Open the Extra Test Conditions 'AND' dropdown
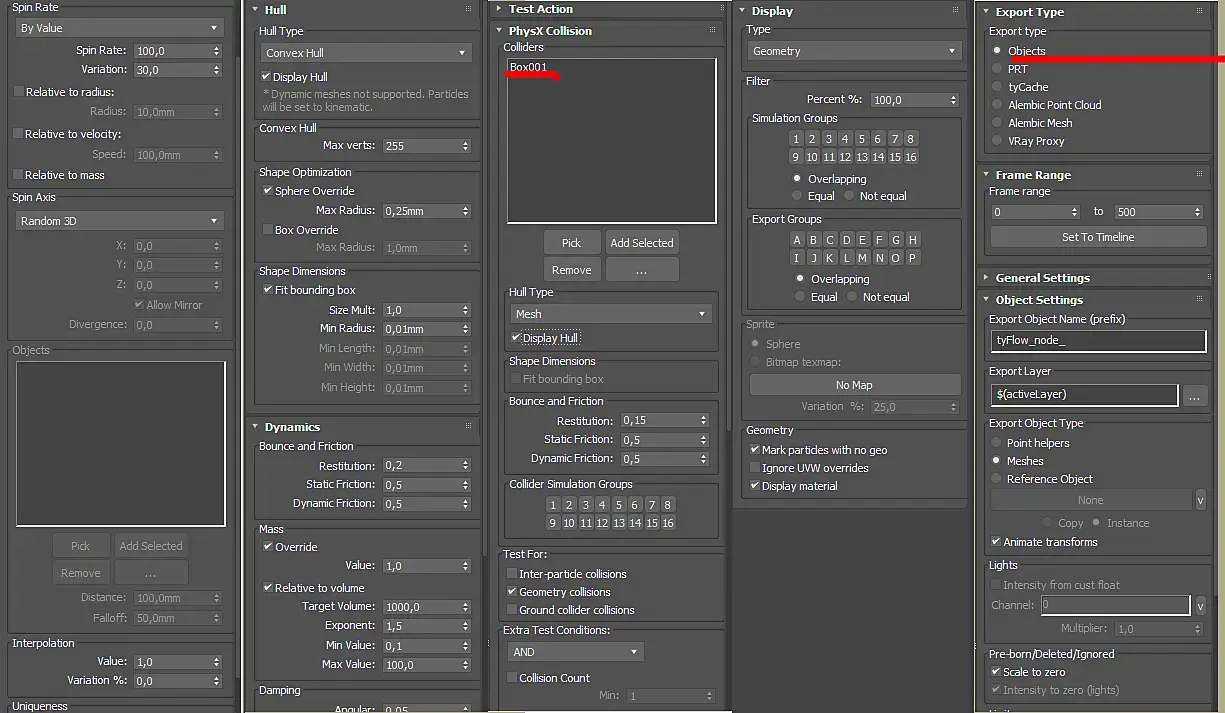Viewport: 1225px width, 713px height. [575, 652]
